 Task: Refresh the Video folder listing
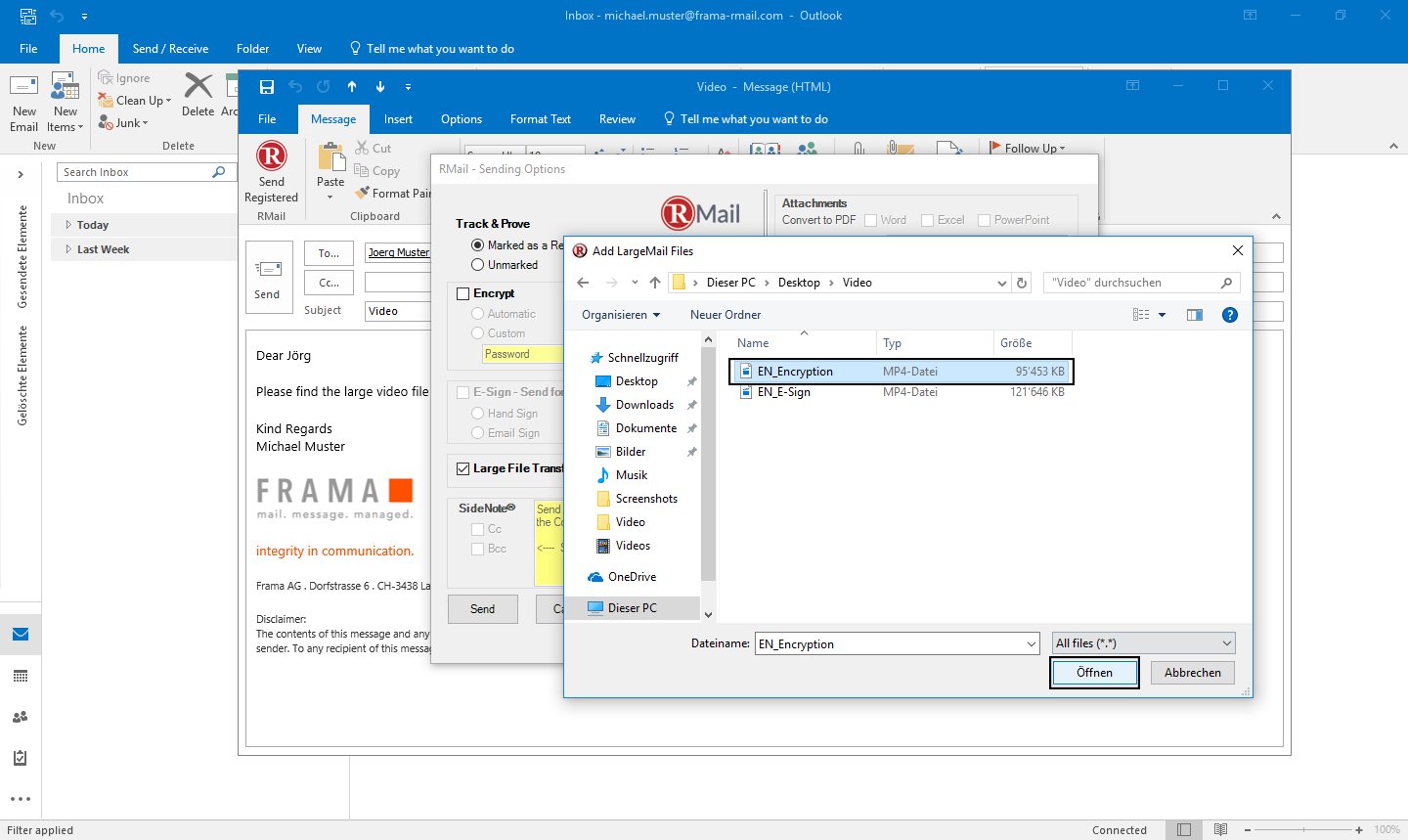1022,283
